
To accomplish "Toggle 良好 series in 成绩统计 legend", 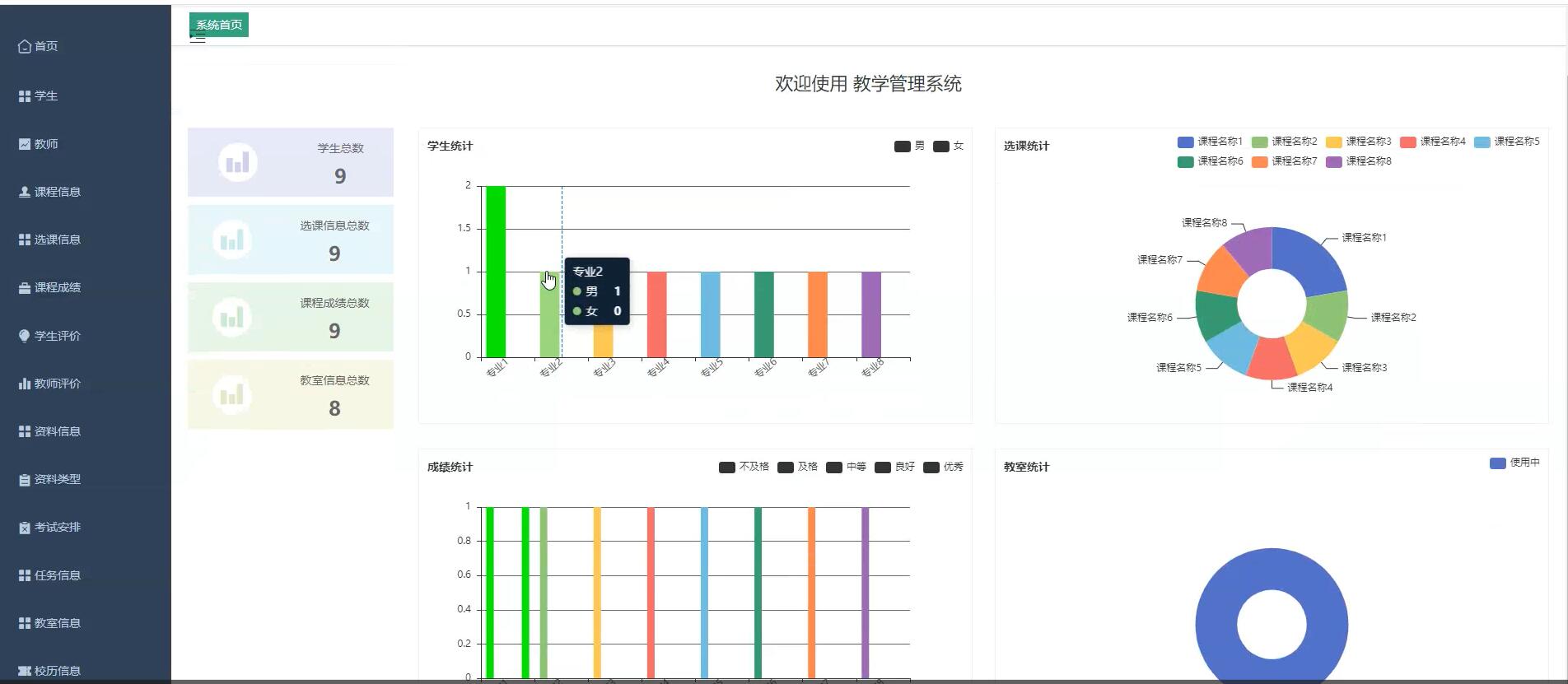I will [895, 467].
